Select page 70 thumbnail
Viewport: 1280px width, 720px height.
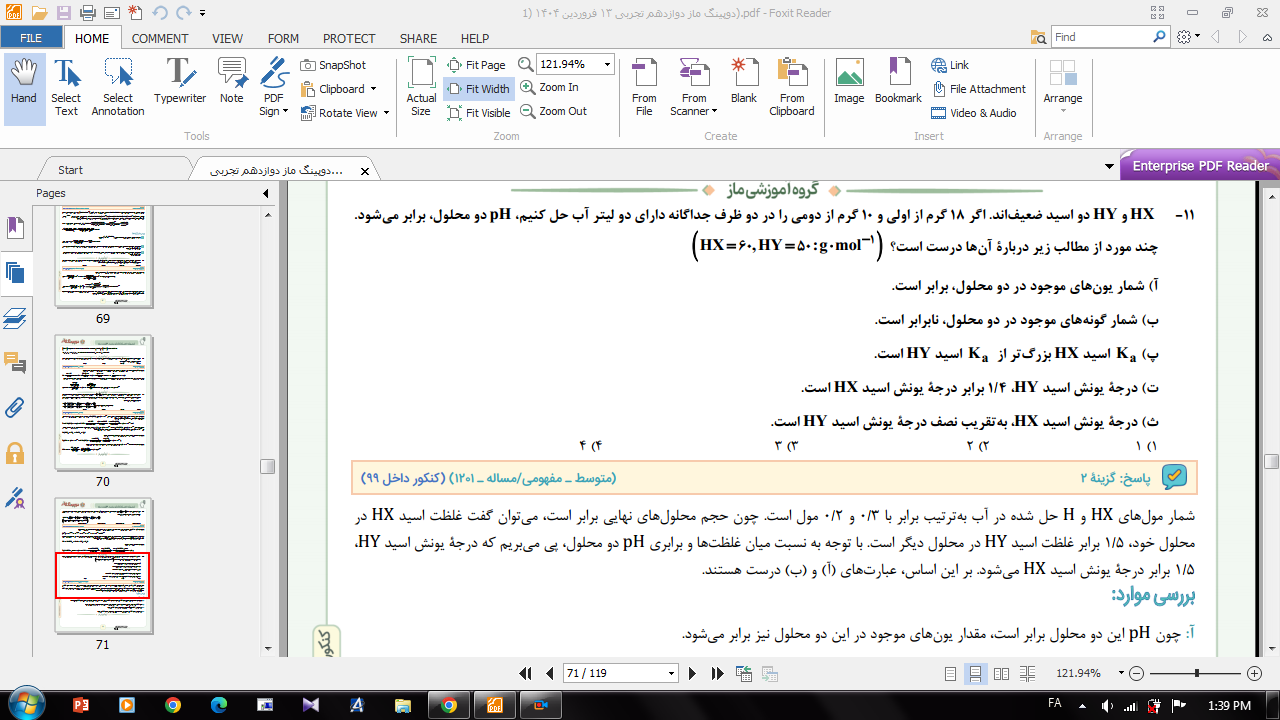pyautogui.click(x=103, y=403)
